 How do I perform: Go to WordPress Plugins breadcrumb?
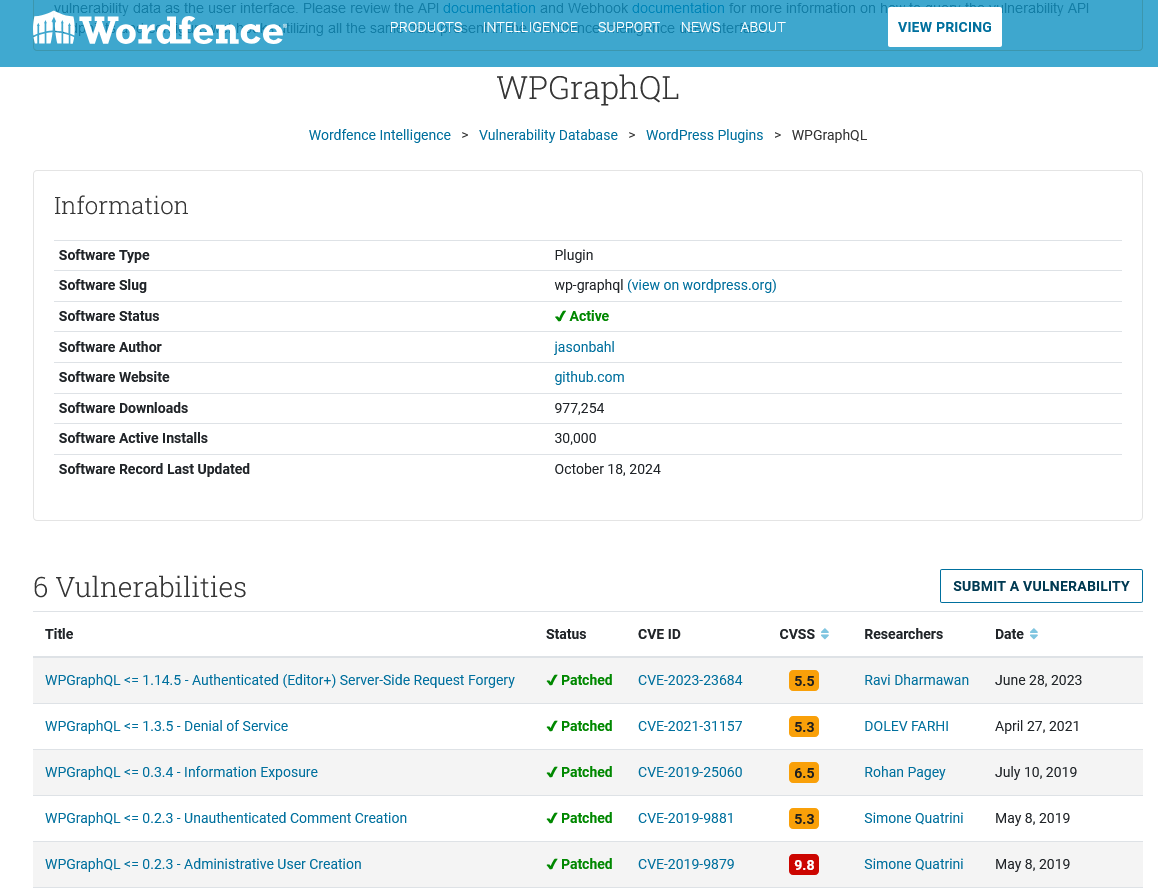click(705, 135)
